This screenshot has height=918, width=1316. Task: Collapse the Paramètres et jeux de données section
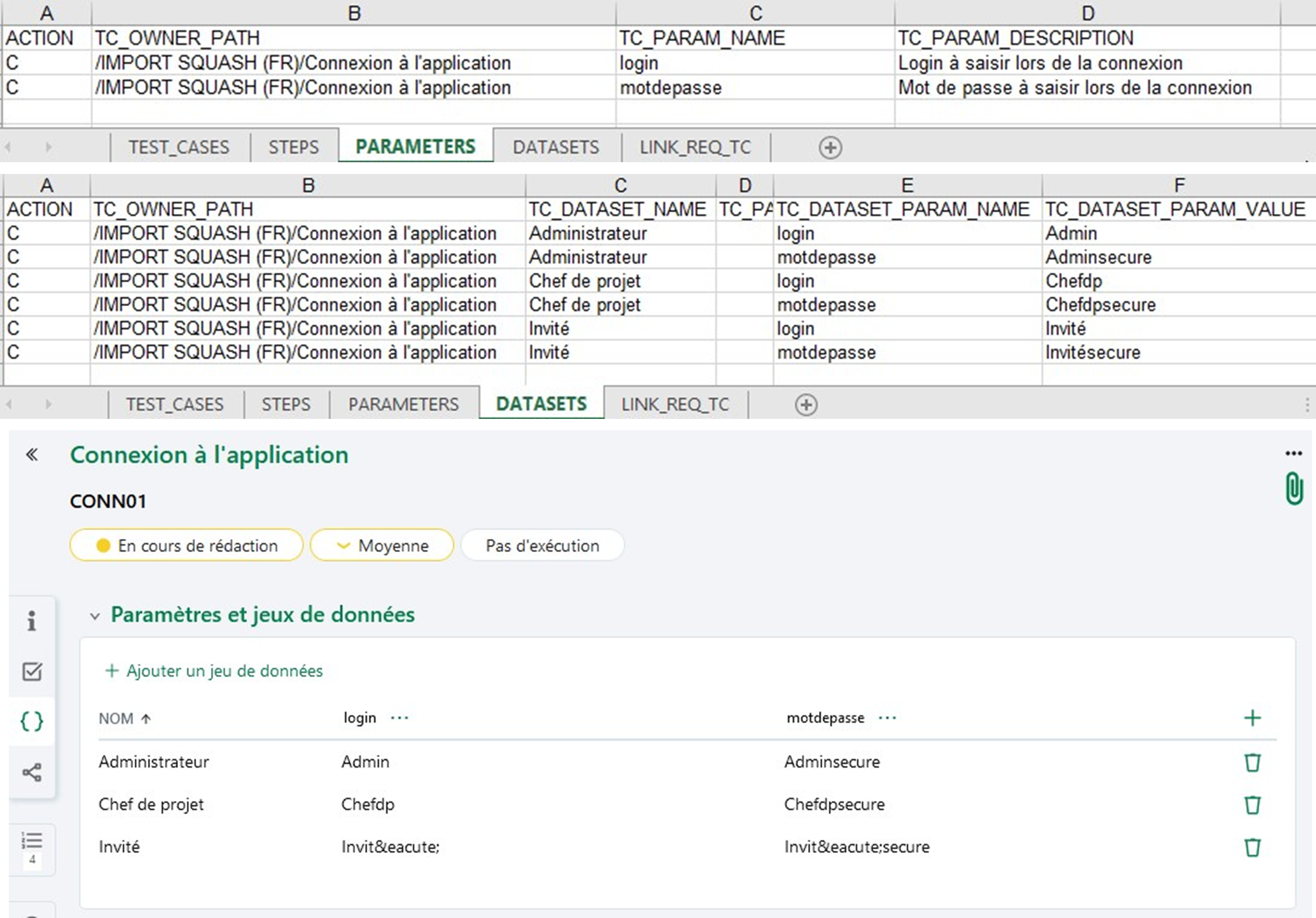pyautogui.click(x=95, y=615)
